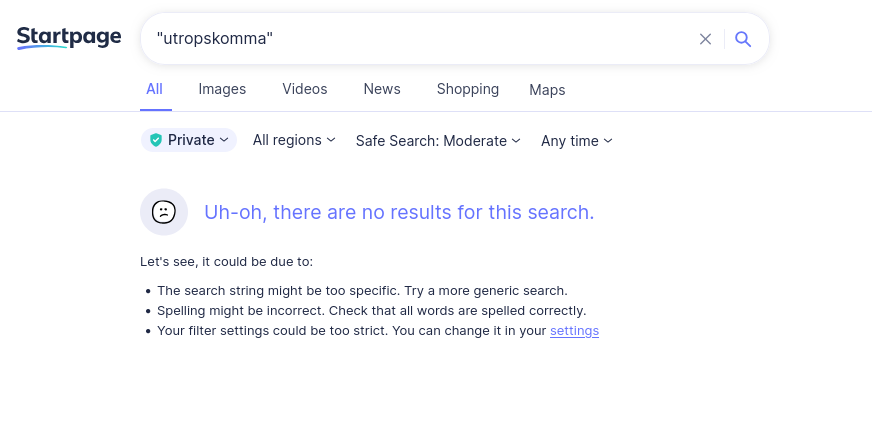Open the Videos tab
This screenshot has width=872, height=433.
(305, 89)
